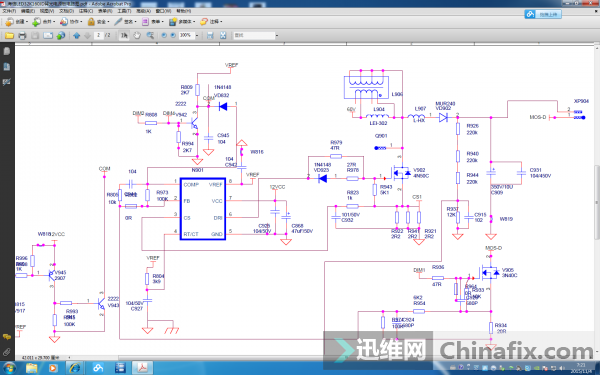
Task: Toggle fit-width scrolling page view
Action: [210, 35]
